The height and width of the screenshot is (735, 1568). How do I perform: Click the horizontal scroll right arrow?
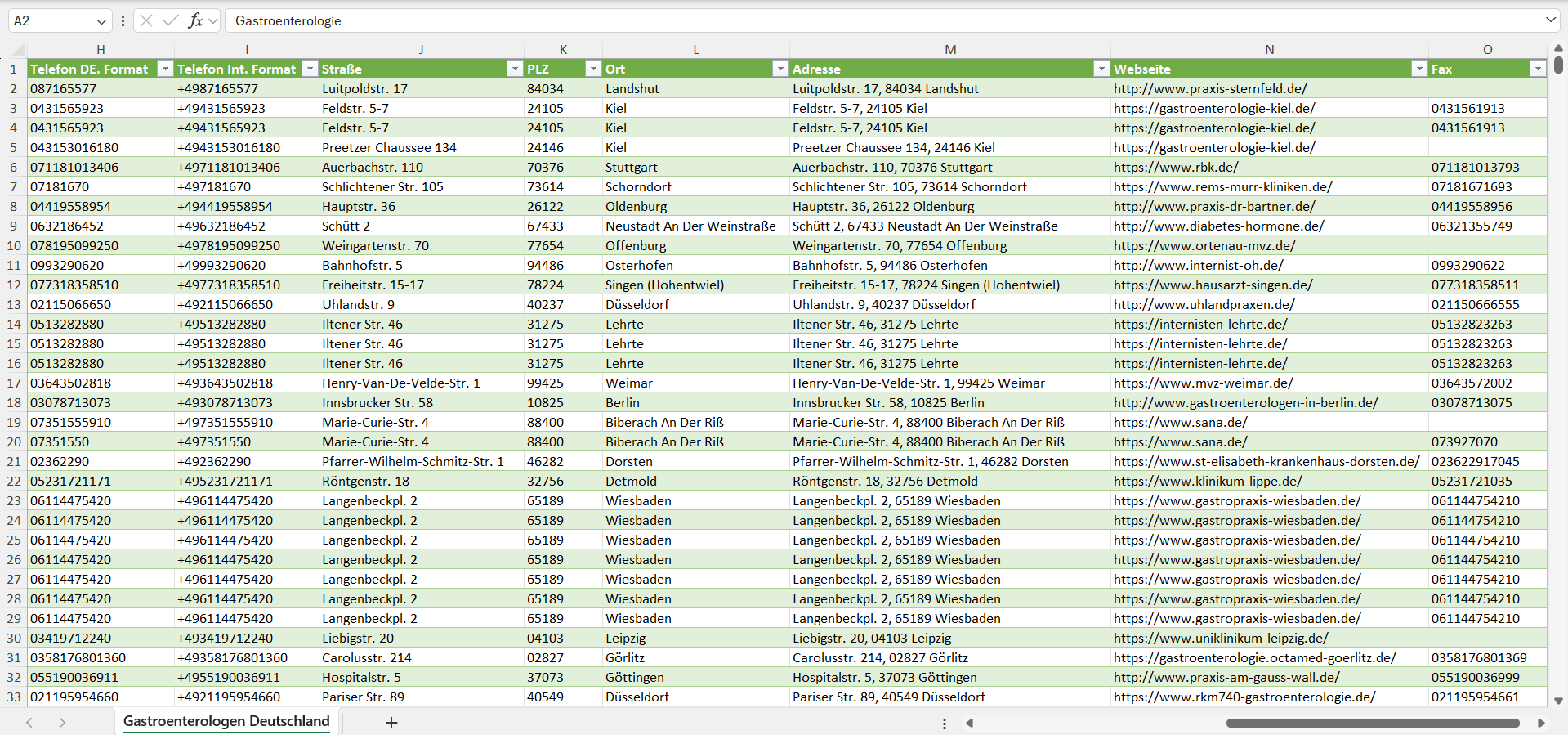point(1541,723)
